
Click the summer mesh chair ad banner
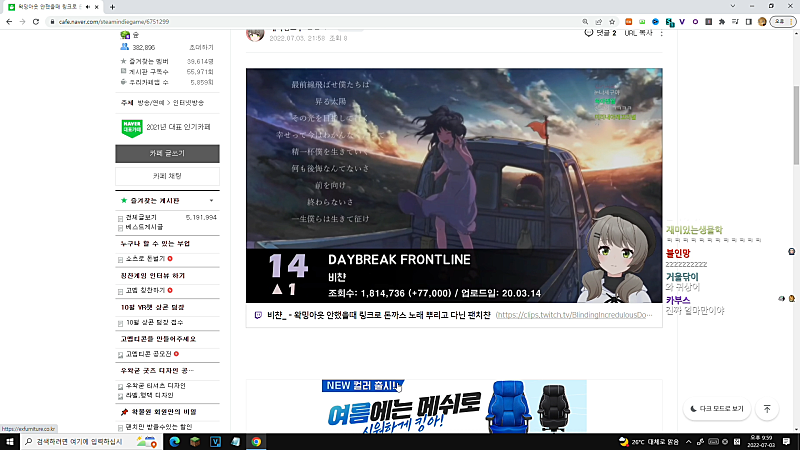[454, 406]
